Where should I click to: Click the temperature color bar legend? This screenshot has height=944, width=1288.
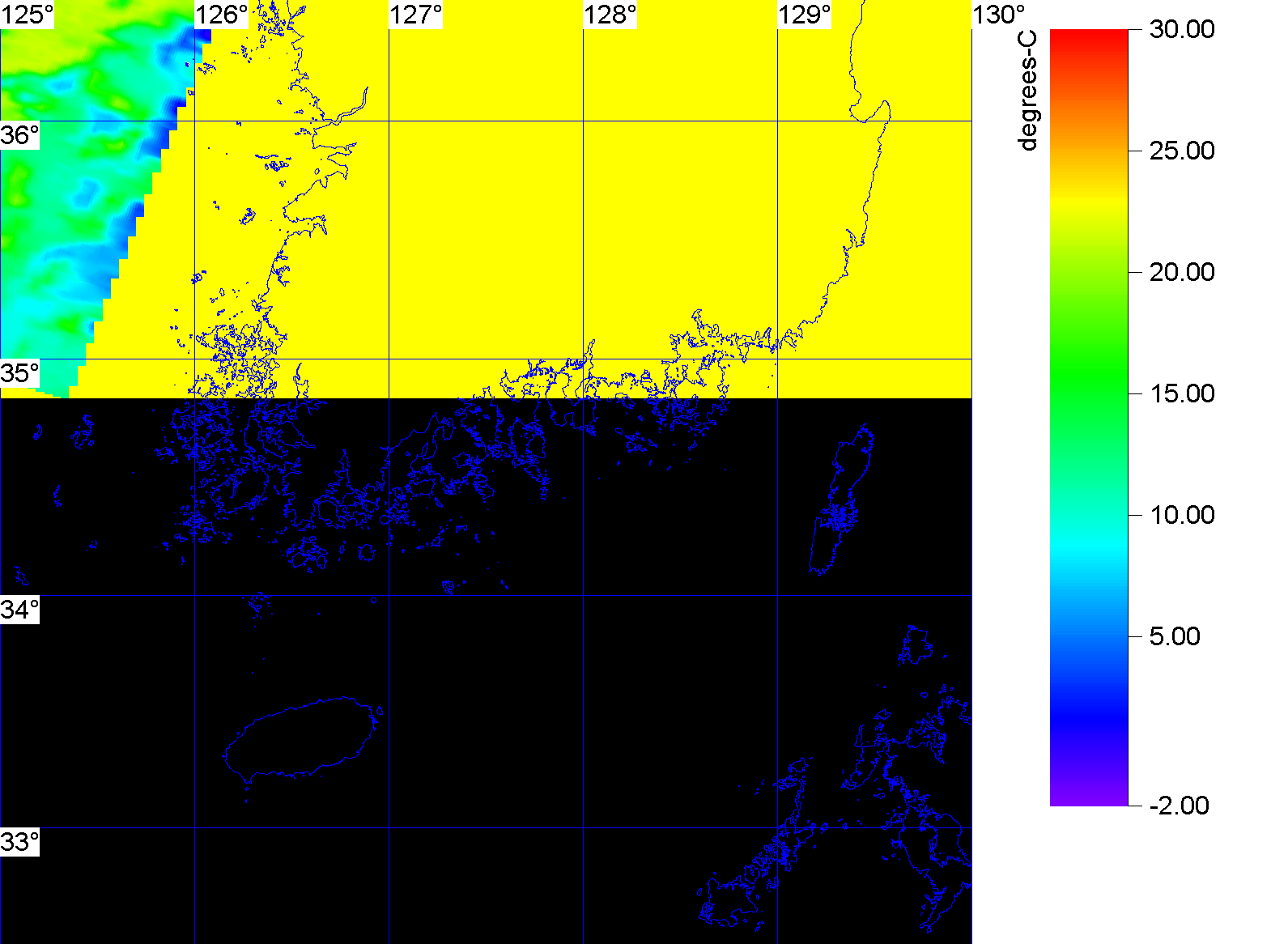point(1089,418)
